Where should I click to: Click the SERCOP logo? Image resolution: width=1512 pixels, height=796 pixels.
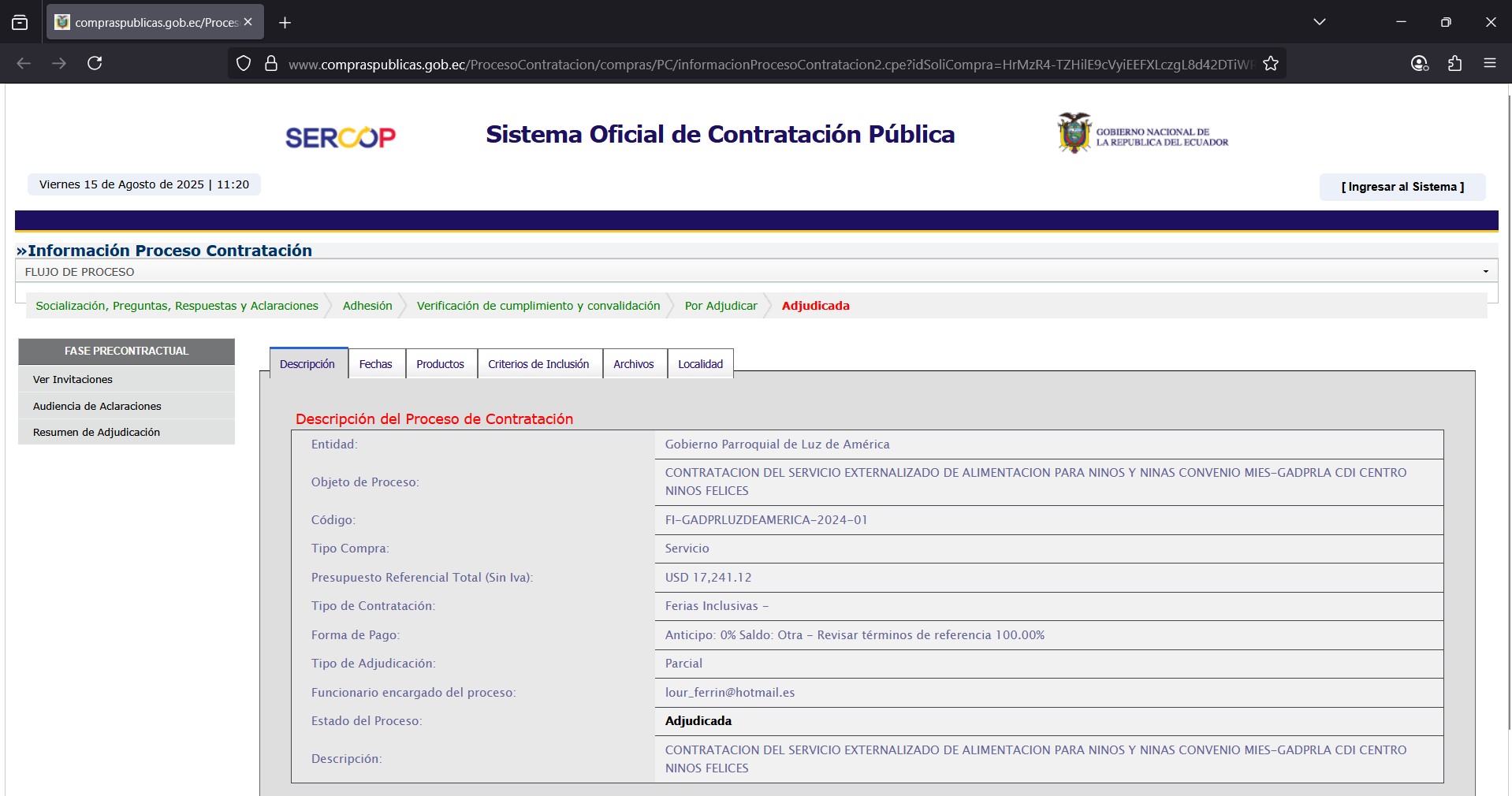pyautogui.click(x=340, y=137)
